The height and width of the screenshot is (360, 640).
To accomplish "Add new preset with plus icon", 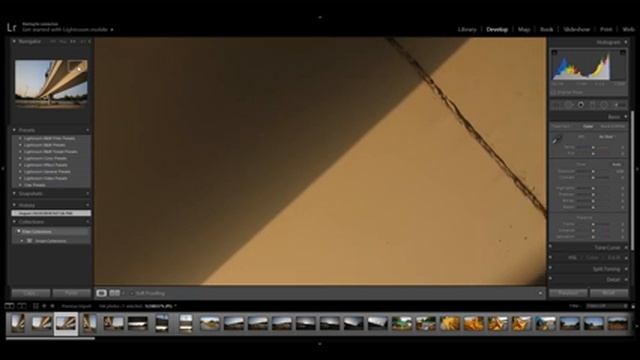I will (88, 130).
